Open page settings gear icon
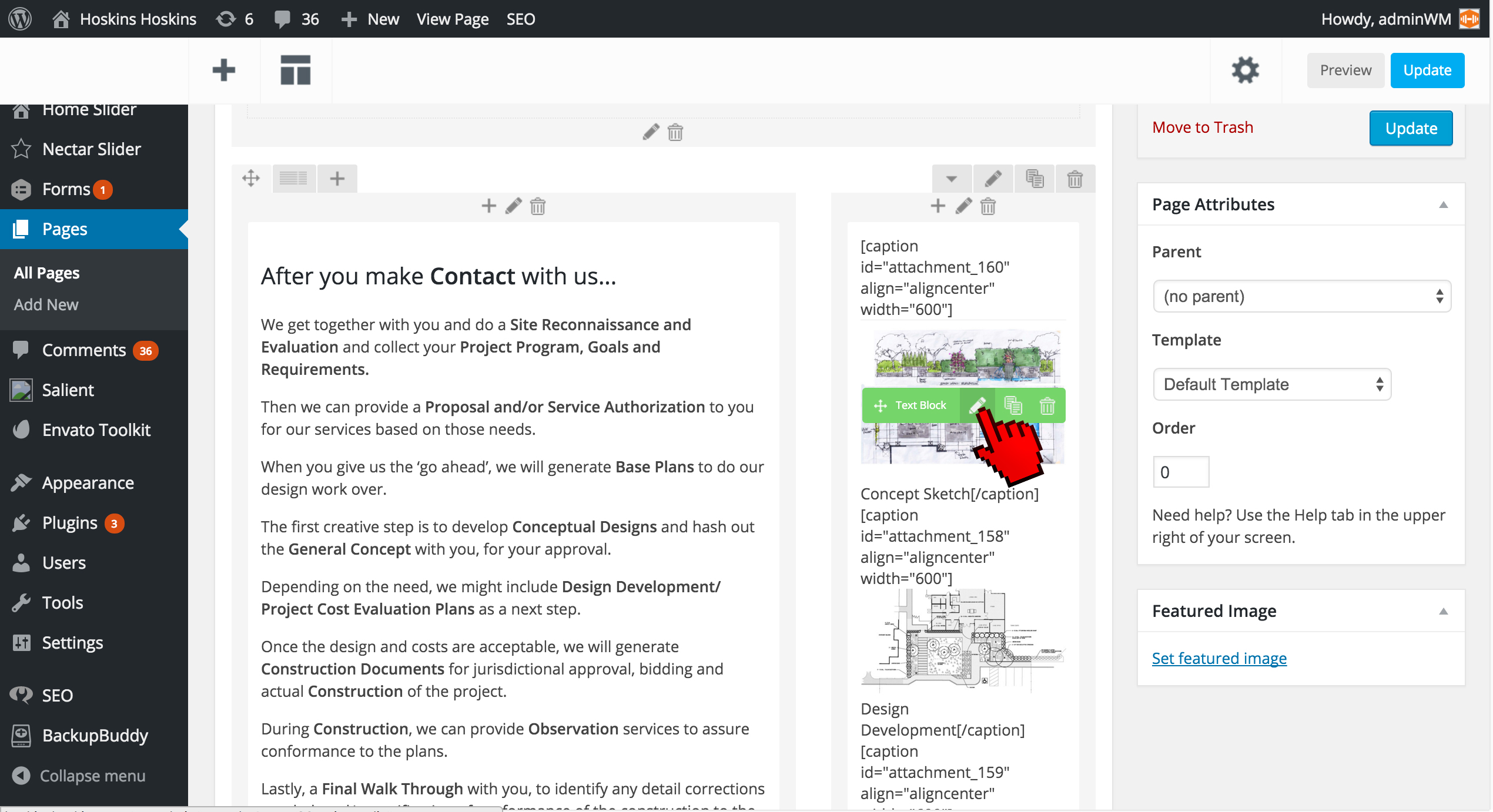Screen dimensions: 1493x812 1245,71
